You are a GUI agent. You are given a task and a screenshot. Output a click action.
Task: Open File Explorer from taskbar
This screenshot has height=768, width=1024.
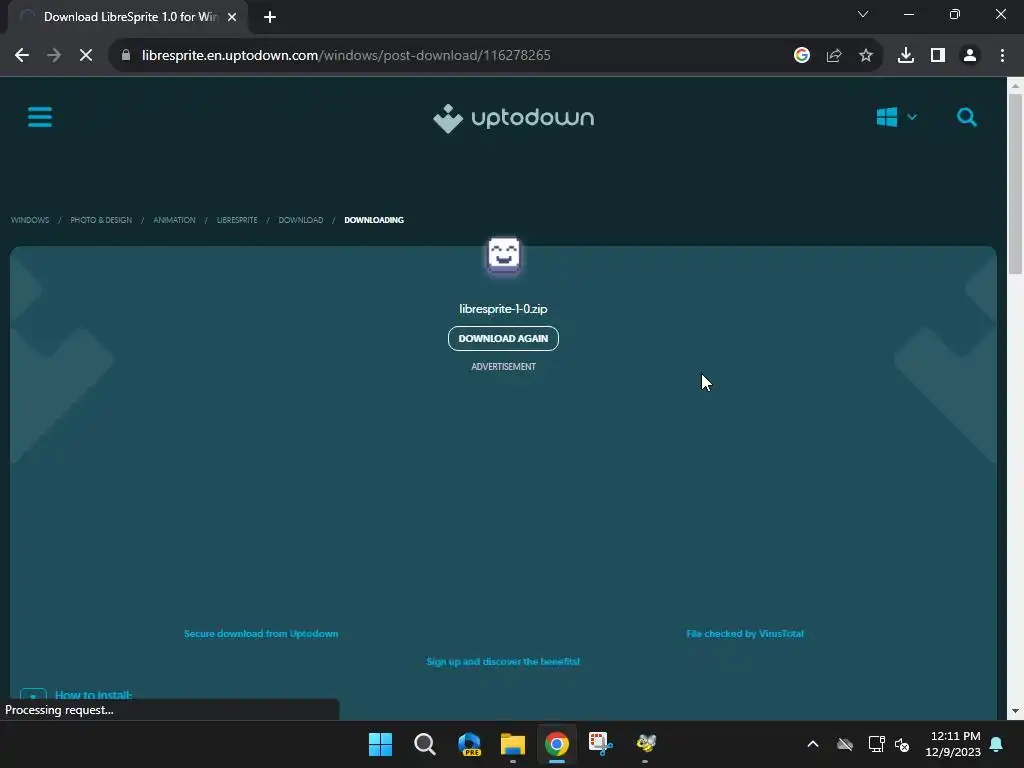(513, 744)
